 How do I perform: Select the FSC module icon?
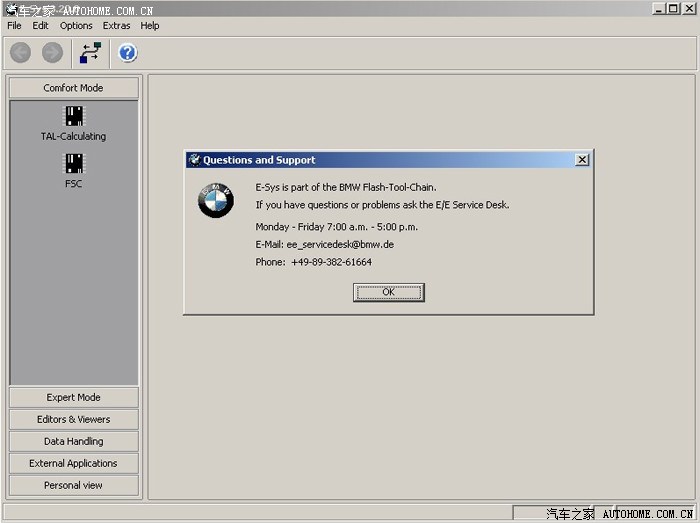(73, 165)
